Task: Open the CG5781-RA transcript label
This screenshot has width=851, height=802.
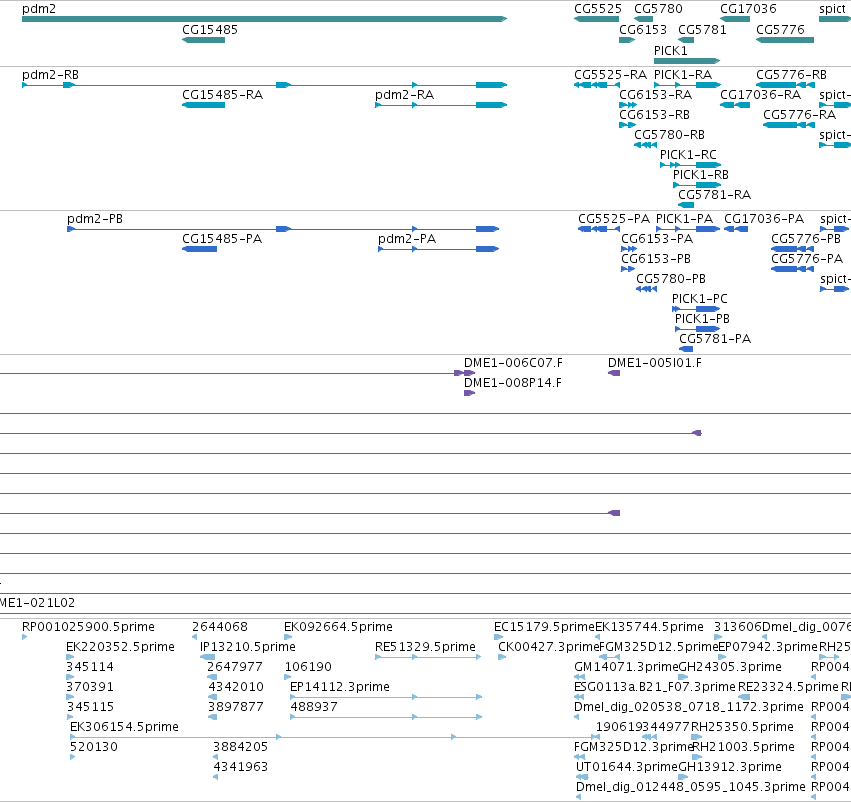Action: (714, 195)
